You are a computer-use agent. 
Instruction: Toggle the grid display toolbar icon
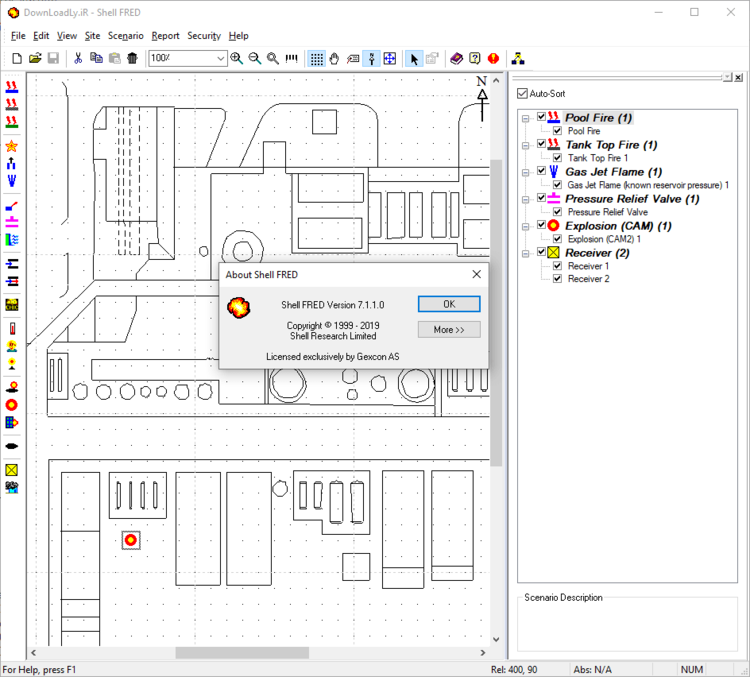[316, 59]
